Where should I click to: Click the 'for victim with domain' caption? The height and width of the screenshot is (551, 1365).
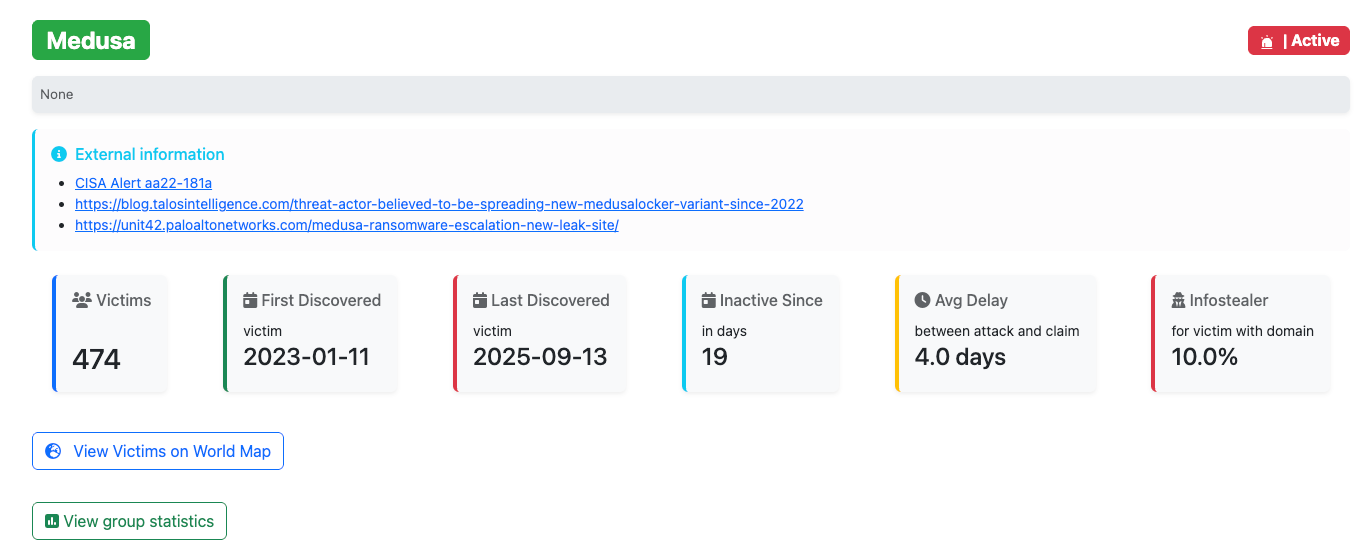coord(1243,331)
